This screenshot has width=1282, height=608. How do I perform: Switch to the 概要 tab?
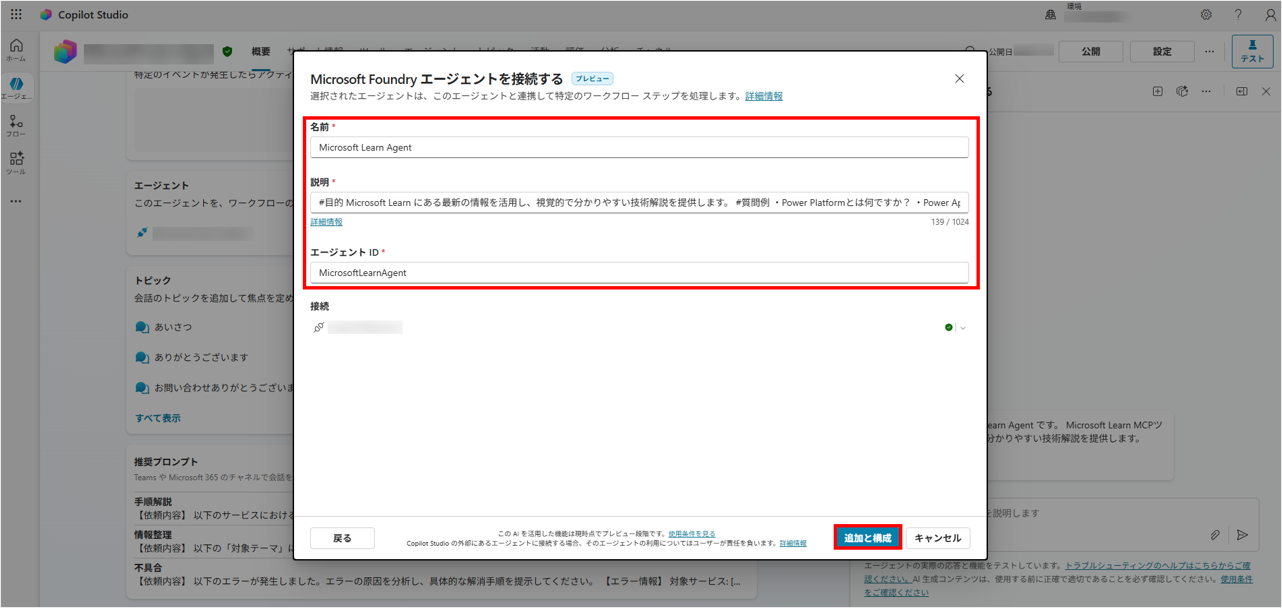point(261,52)
